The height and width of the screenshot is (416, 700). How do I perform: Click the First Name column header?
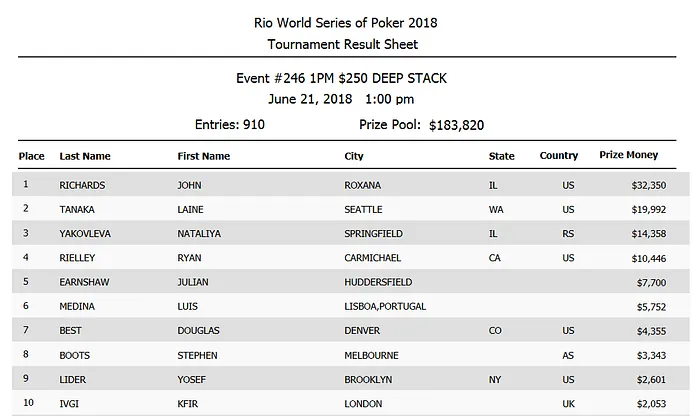pos(203,156)
